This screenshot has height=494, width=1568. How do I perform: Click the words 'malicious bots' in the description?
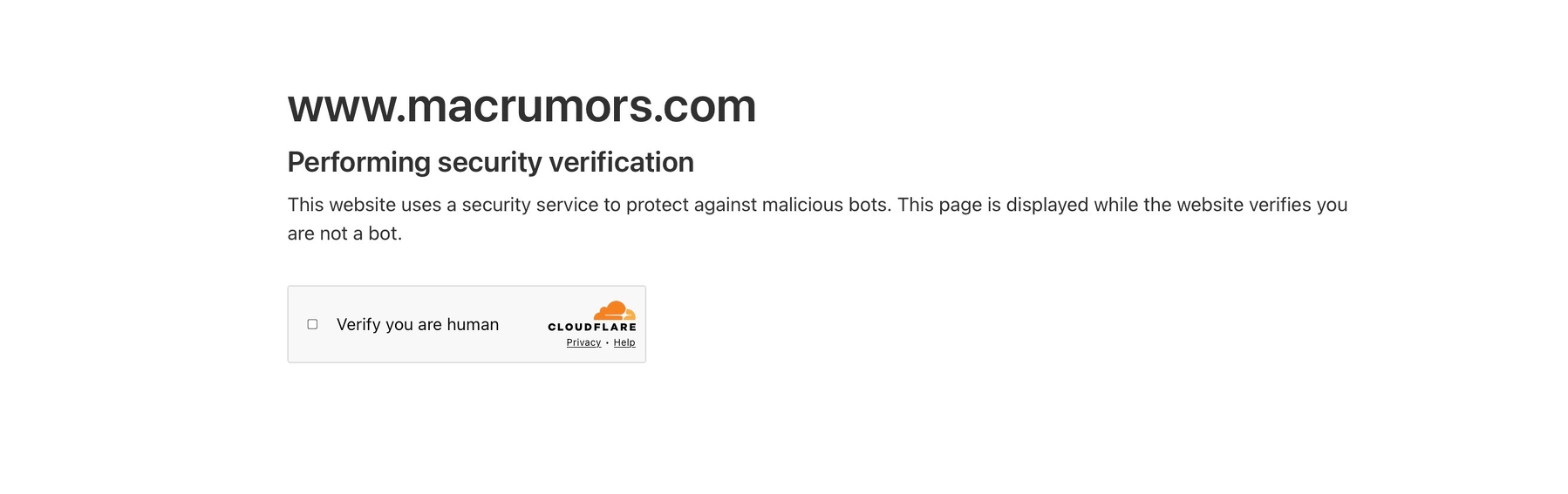click(825, 205)
